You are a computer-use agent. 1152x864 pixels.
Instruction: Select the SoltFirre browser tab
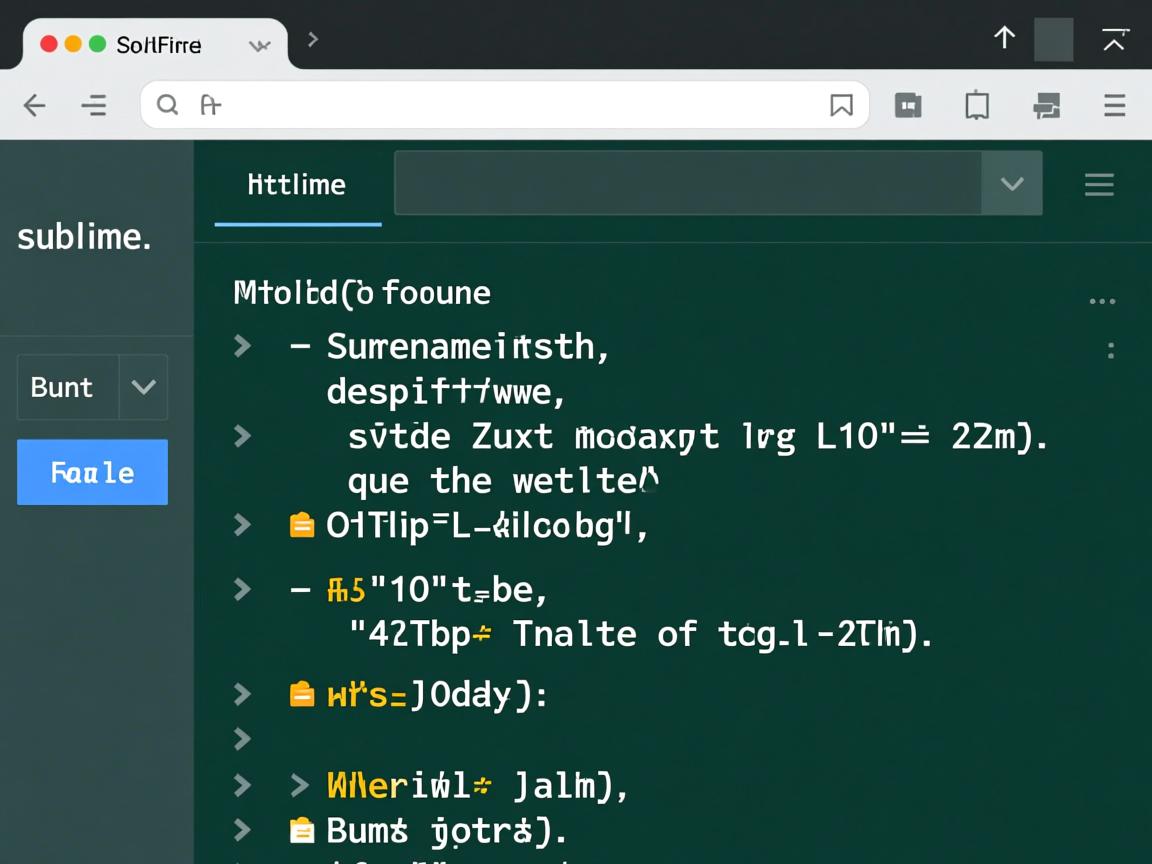click(x=158, y=45)
